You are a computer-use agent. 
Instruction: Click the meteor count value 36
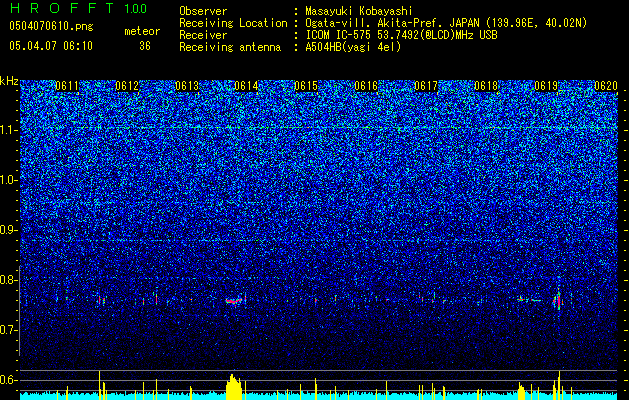pos(145,46)
